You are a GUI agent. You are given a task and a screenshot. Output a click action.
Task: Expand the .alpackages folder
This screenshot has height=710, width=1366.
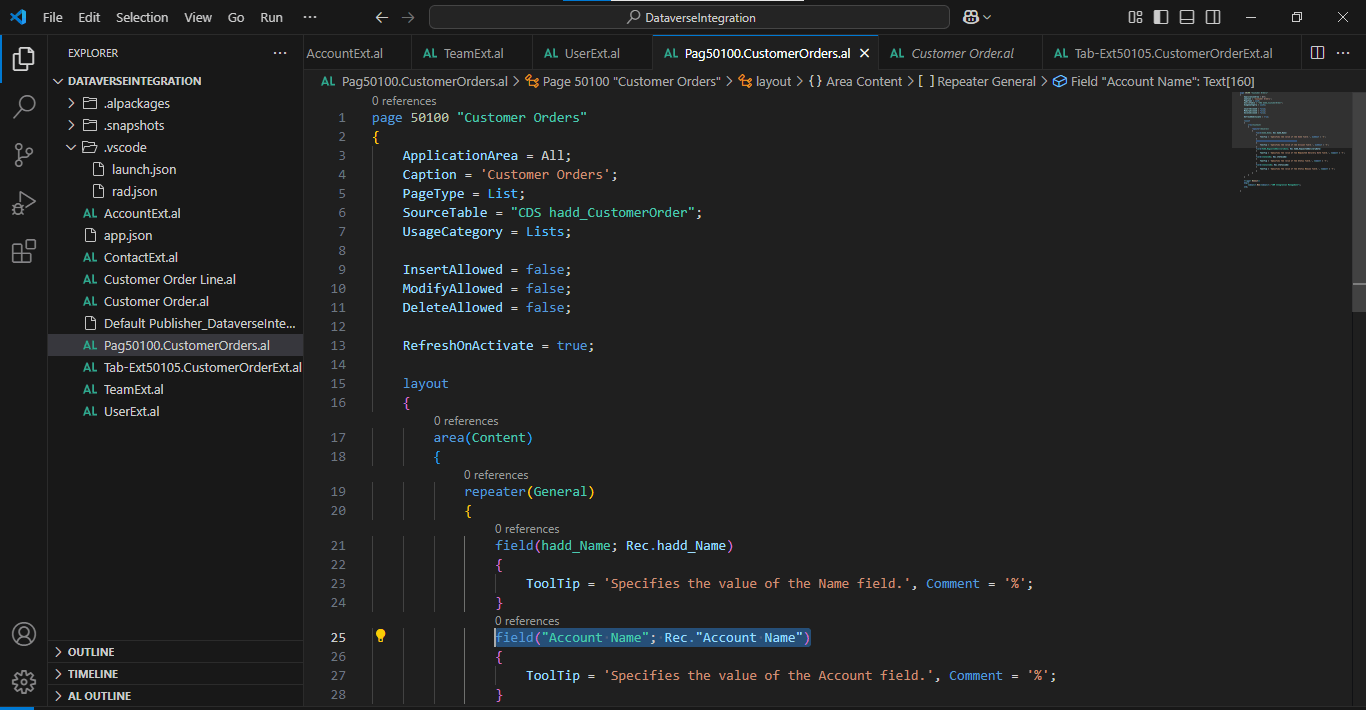pyautogui.click(x=136, y=103)
